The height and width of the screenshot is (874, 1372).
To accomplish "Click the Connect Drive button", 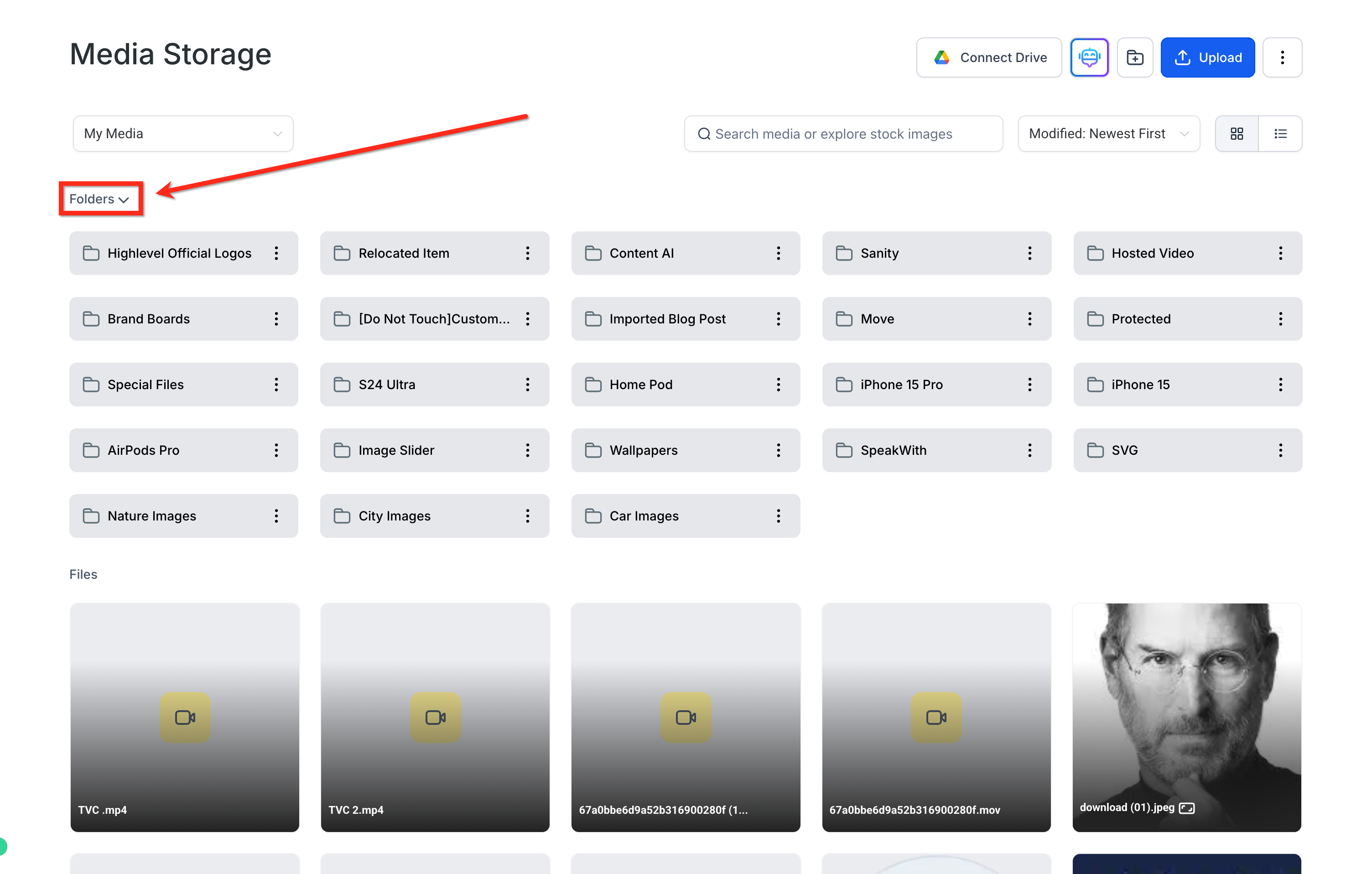I will coord(988,57).
